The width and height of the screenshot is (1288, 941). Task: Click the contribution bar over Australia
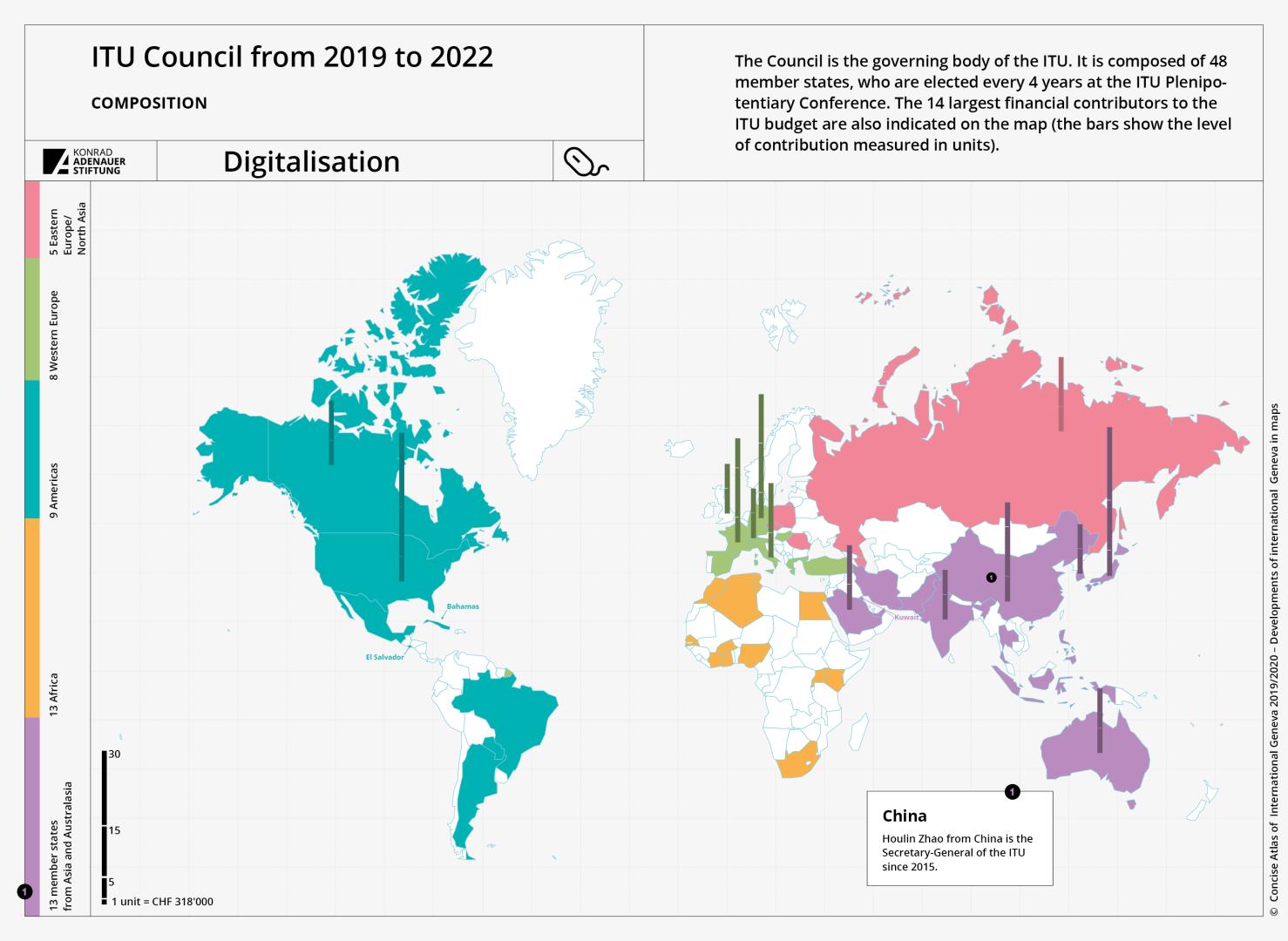(1100, 721)
